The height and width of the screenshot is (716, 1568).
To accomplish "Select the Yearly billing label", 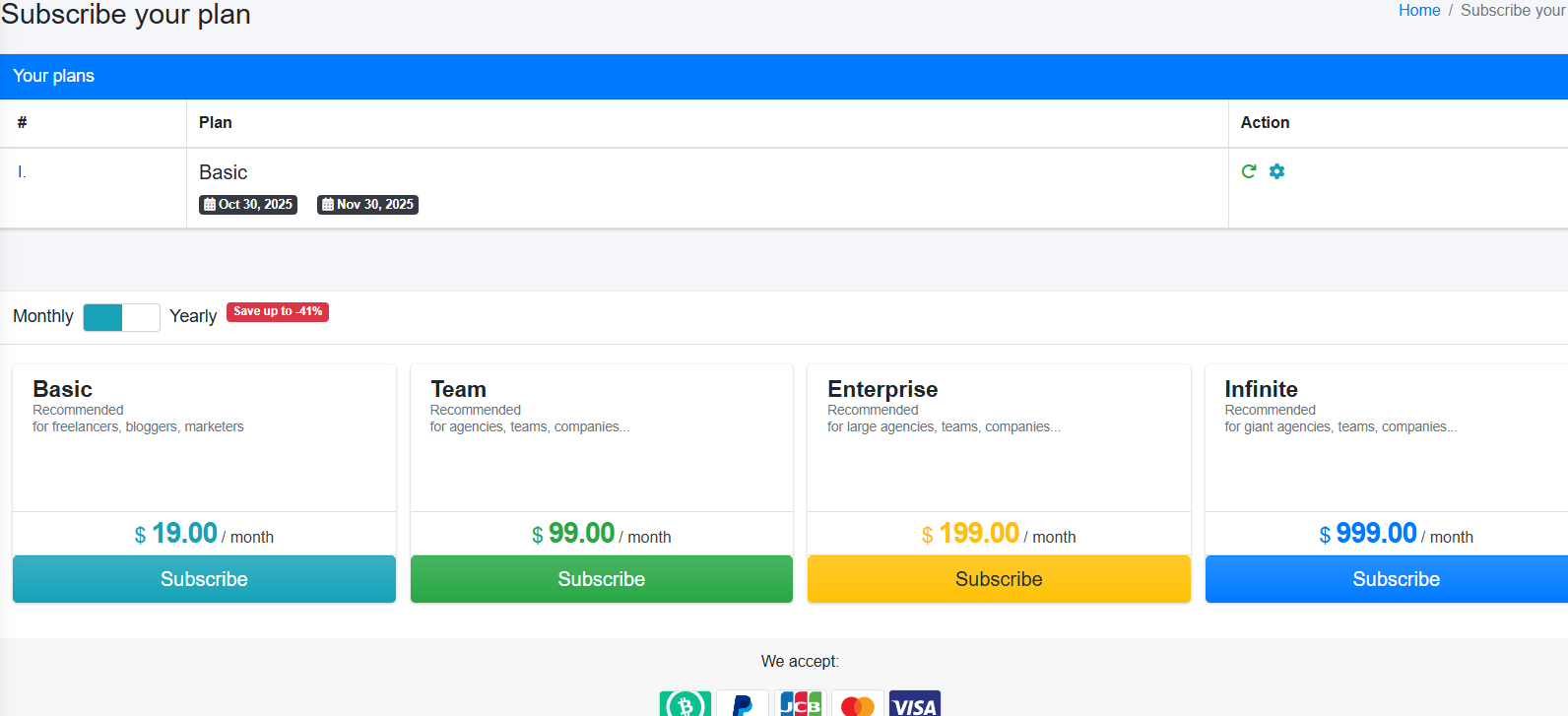I will pyautogui.click(x=193, y=316).
